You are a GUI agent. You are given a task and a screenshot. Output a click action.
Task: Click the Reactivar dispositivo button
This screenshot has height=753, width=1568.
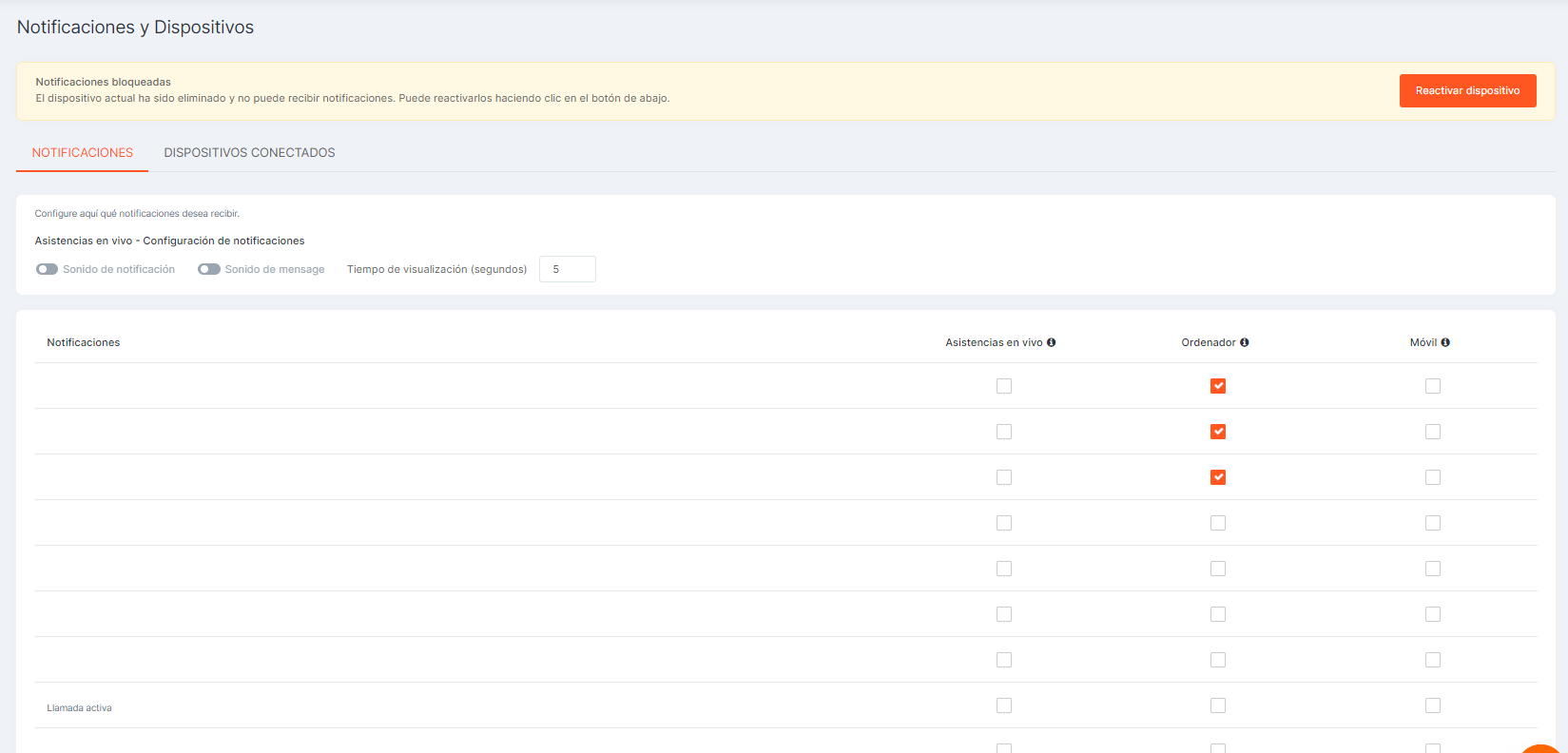(x=1467, y=91)
